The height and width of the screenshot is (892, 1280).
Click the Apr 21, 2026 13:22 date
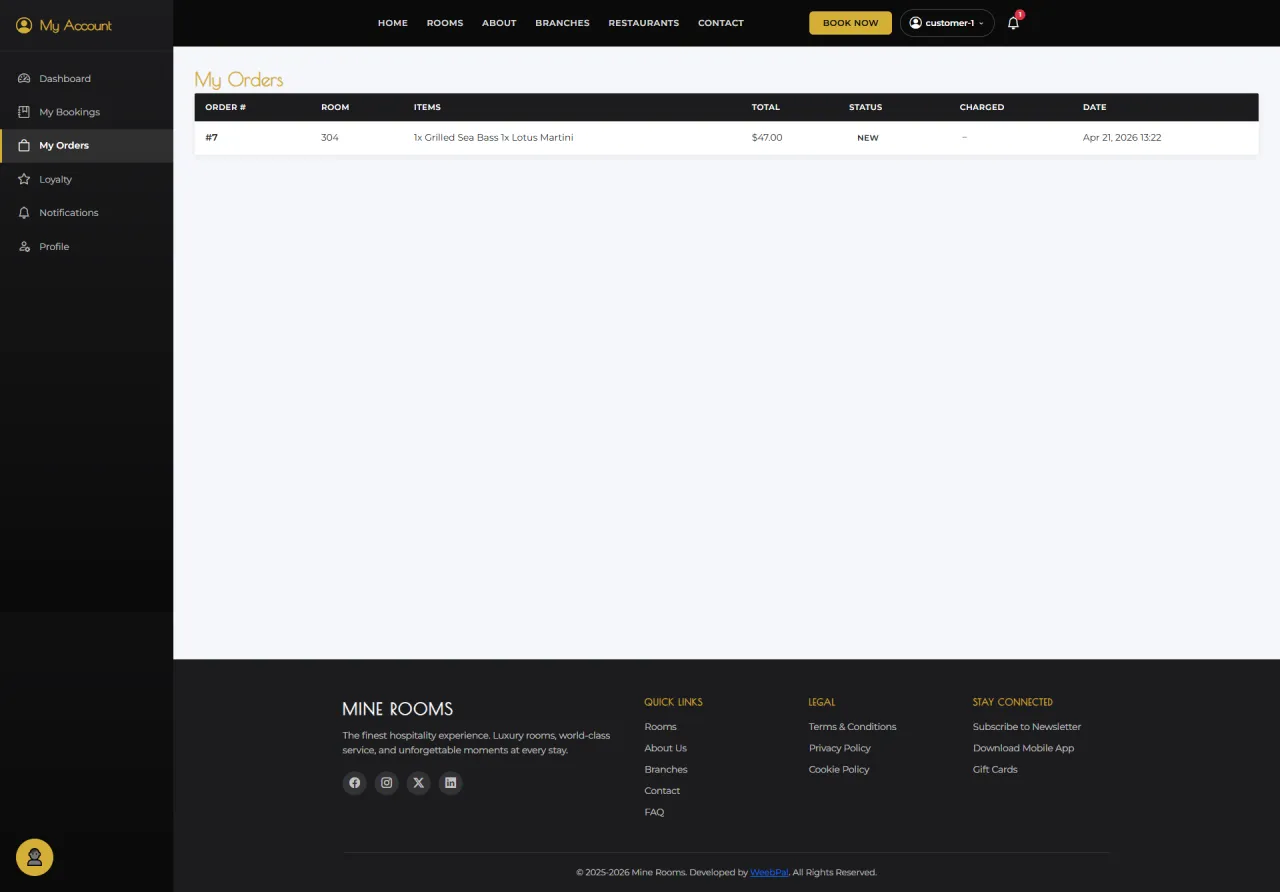tap(1122, 138)
